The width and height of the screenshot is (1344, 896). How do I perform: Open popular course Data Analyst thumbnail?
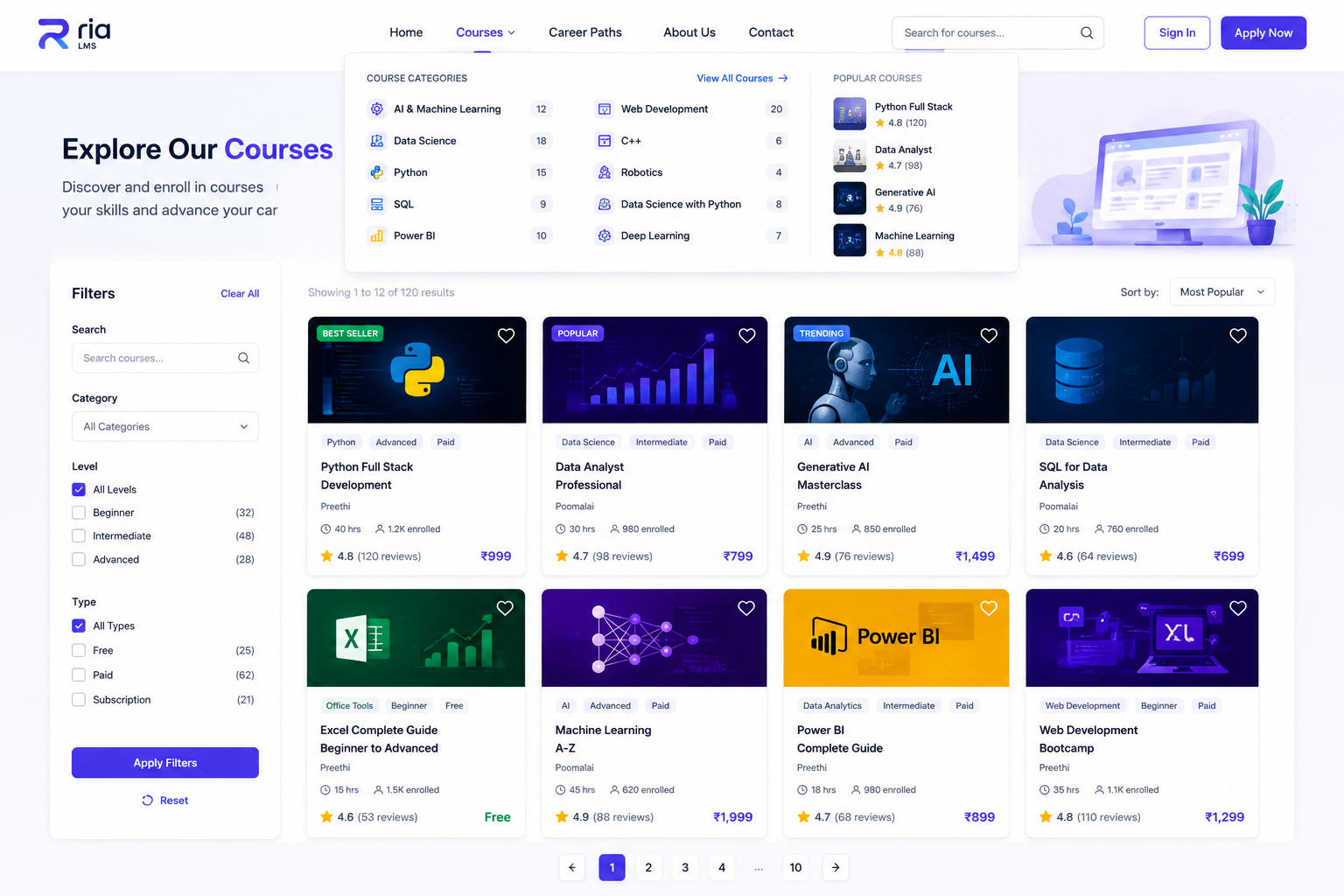[x=850, y=157]
